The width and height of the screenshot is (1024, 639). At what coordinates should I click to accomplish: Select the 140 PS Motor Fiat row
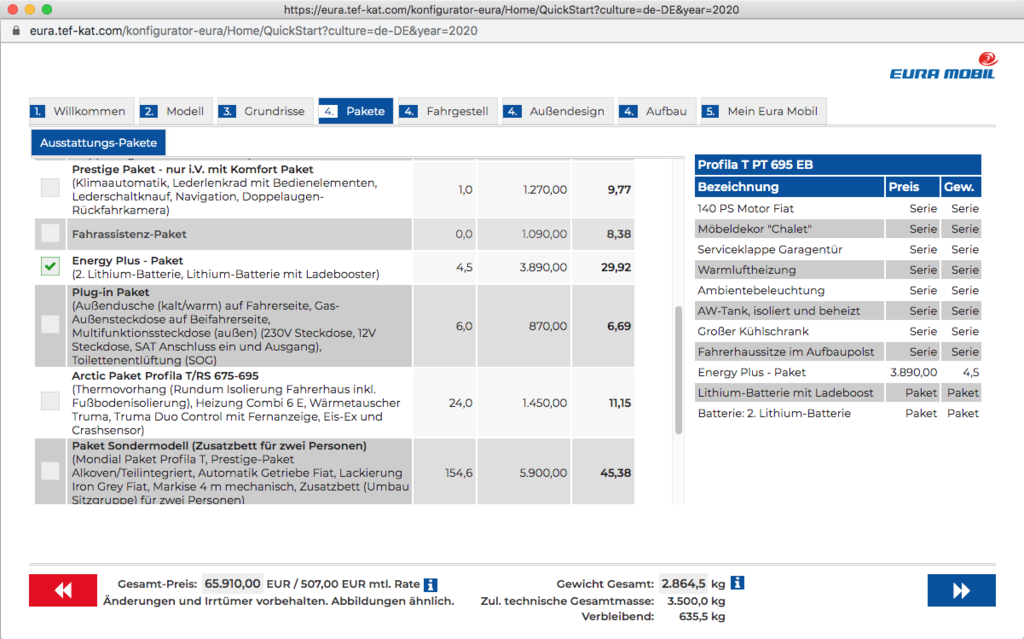tap(838, 208)
